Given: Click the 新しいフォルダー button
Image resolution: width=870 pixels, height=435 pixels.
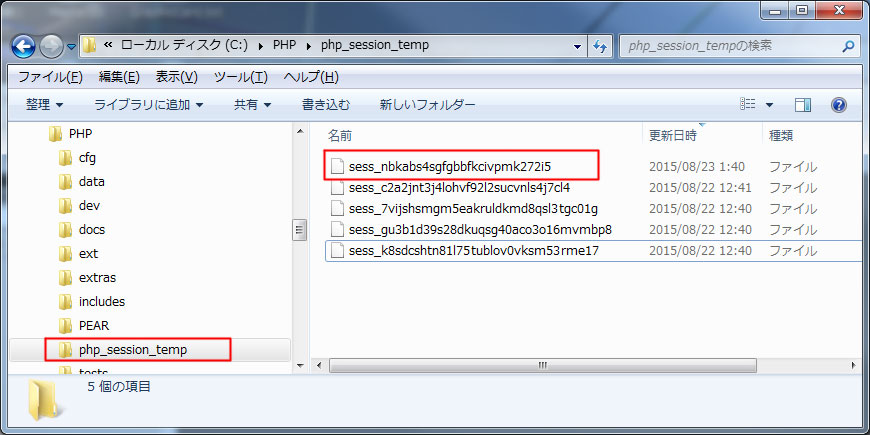Looking at the screenshot, I should pyautogui.click(x=427, y=104).
